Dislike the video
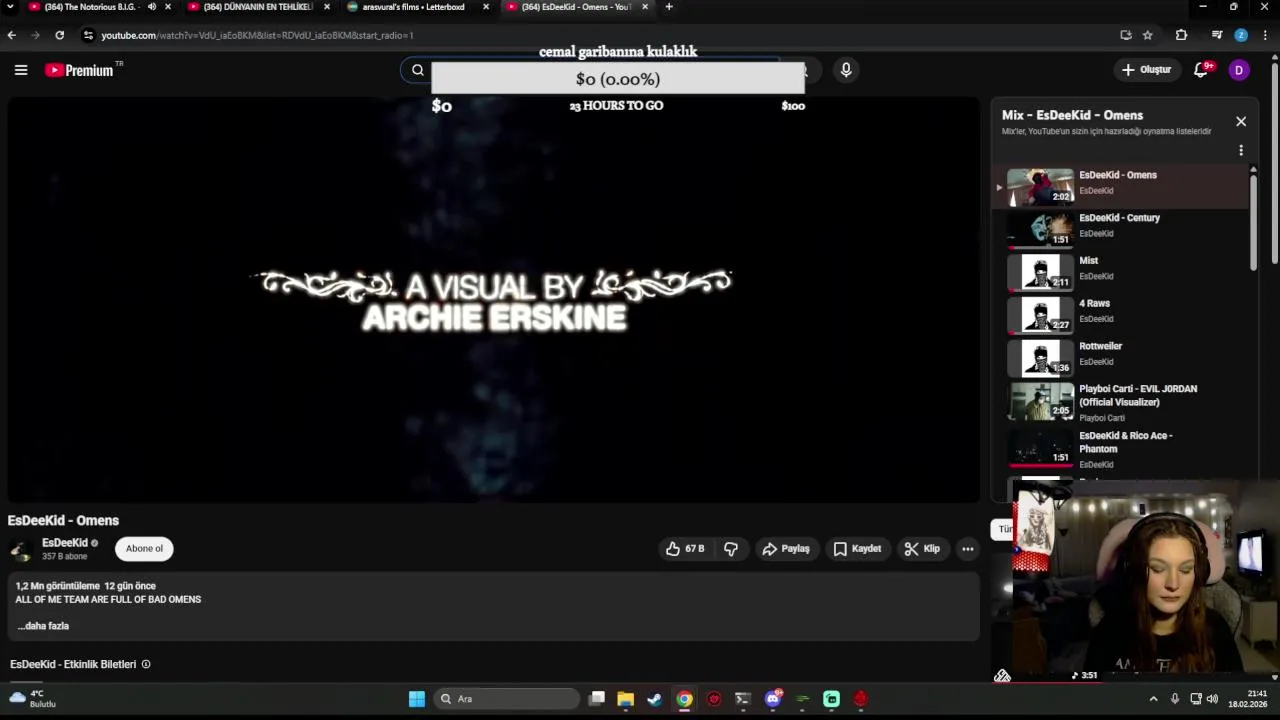Viewport: 1280px width, 720px height. [x=731, y=549]
